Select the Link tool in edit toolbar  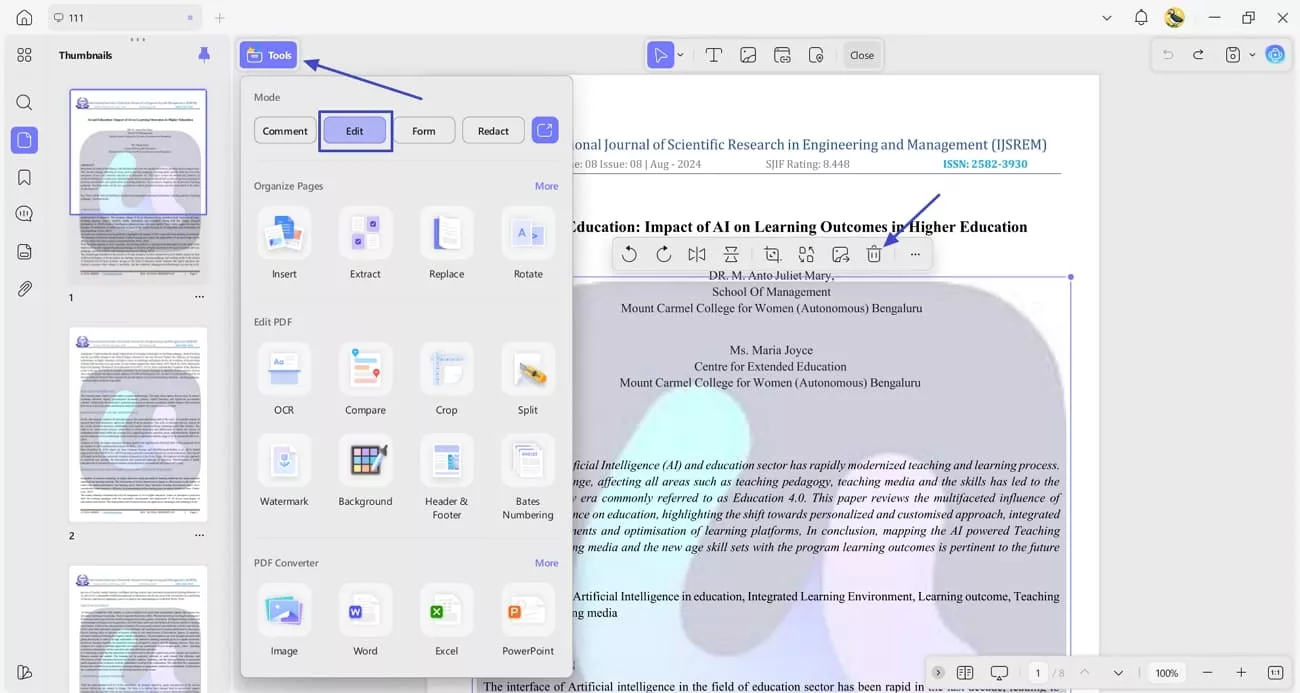pos(782,55)
